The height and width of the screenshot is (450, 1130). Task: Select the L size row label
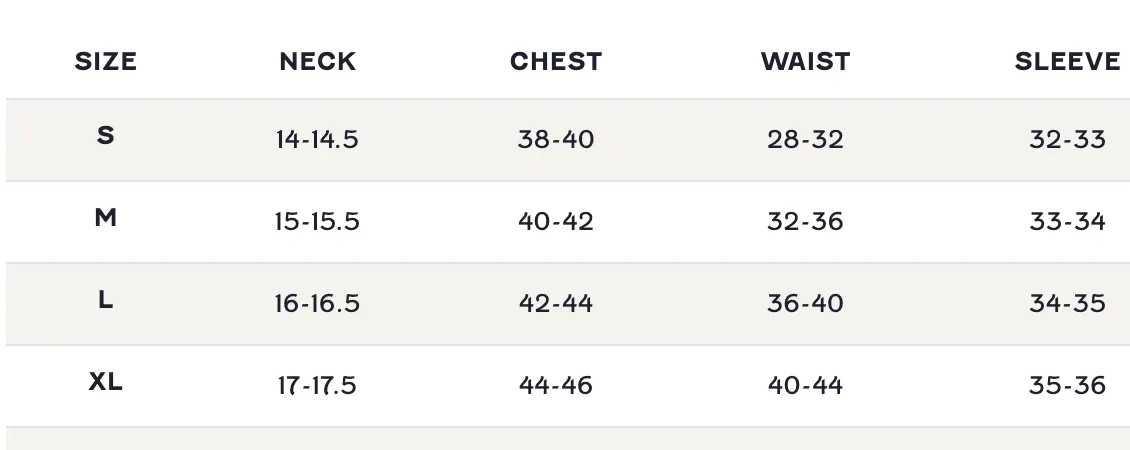[x=105, y=299]
